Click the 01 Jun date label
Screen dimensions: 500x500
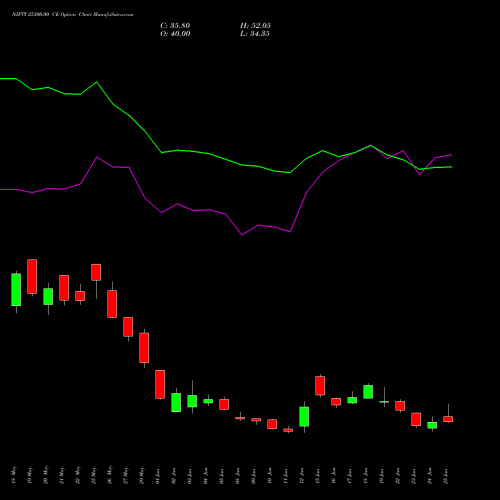click(x=158, y=476)
